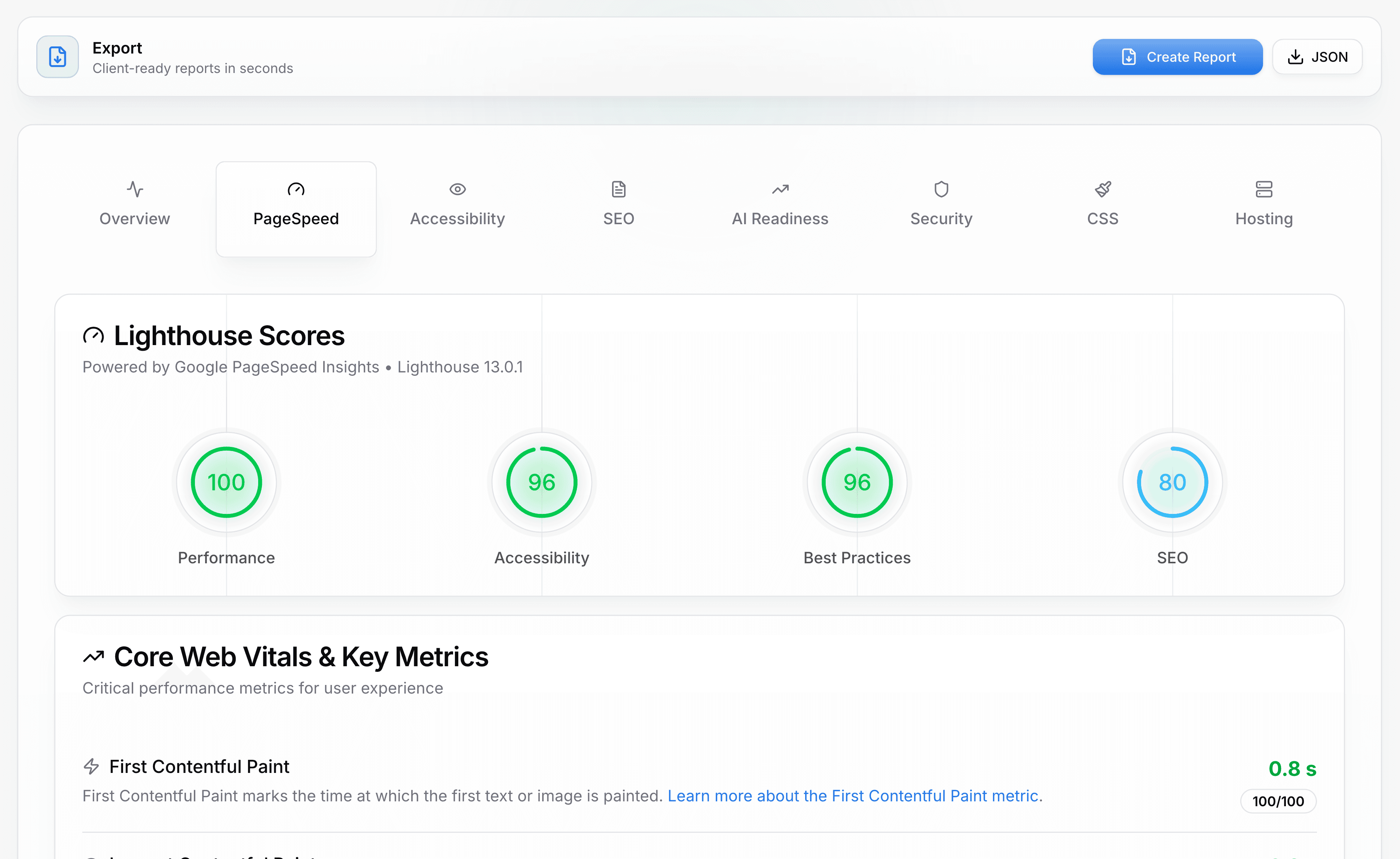Click the AI Readiness trending arrow icon
The width and height of the screenshot is (1400, 859).
(780, 189)
